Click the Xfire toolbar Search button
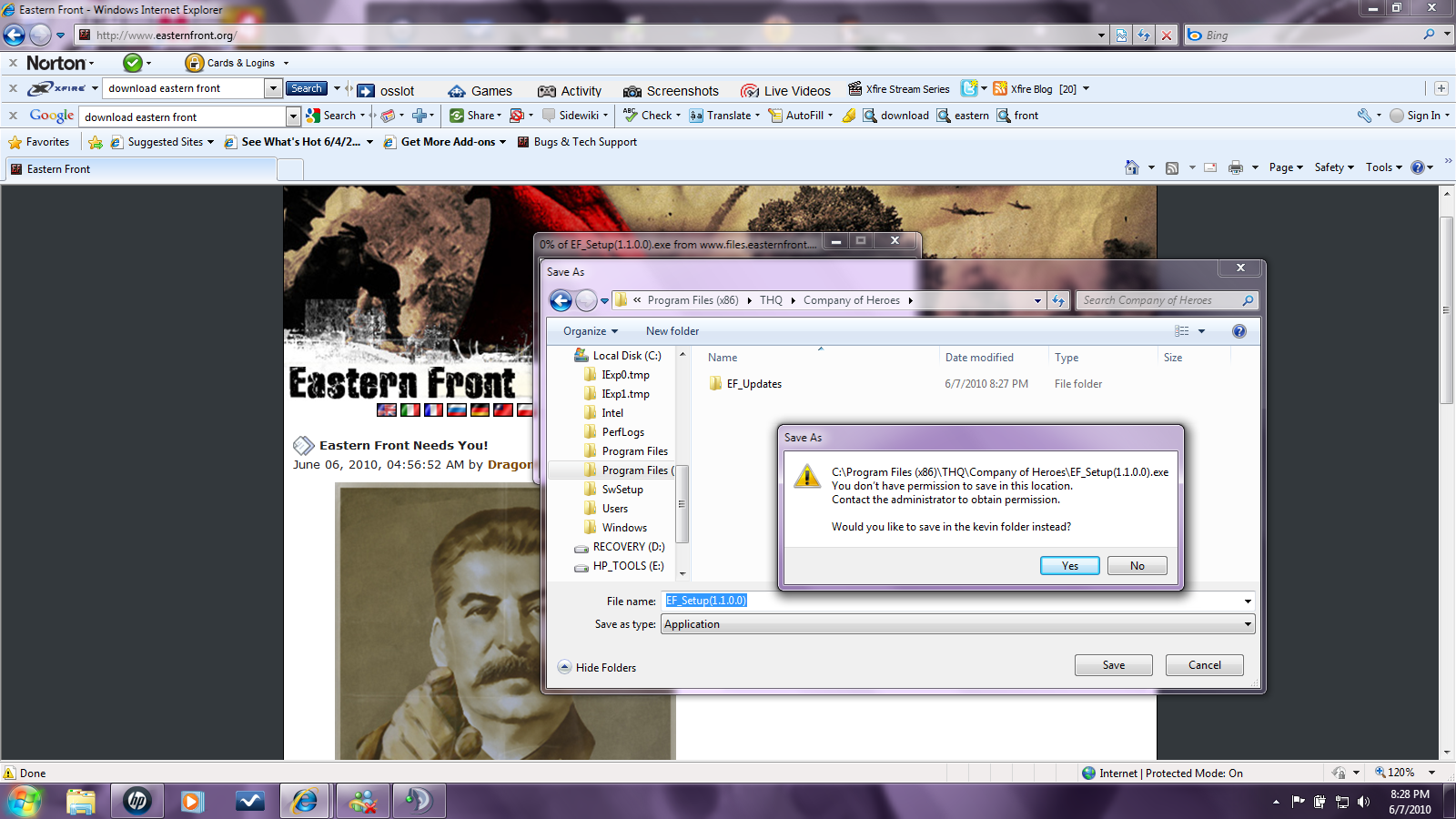1456x819 pixels. pyautogui.click(x=307, y=88)
